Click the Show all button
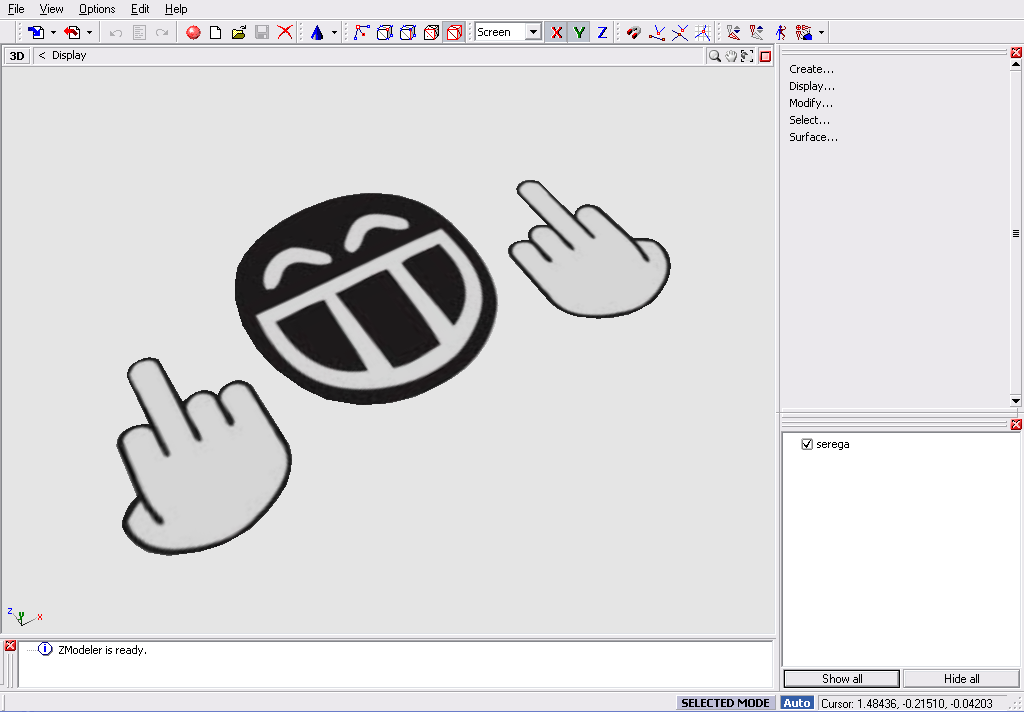Image resolution: width=1026 pixels, height=712 pixels. coord(841,679)
